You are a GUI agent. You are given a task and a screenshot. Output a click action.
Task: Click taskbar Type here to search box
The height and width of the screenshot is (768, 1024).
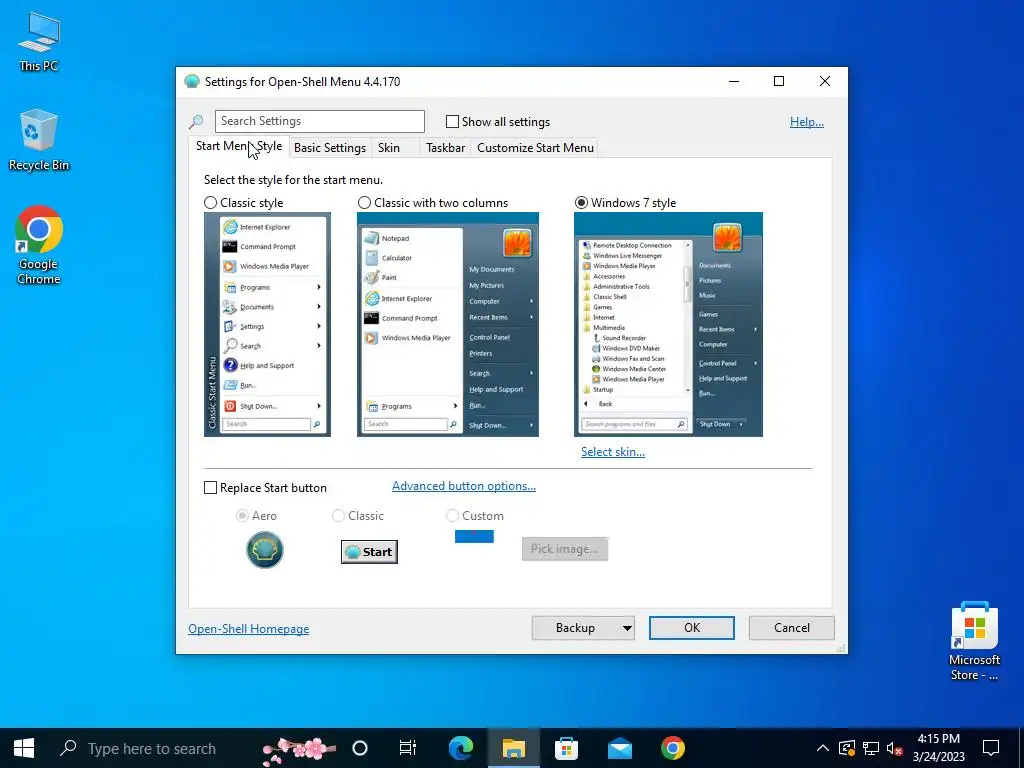(x=152, y=748)
